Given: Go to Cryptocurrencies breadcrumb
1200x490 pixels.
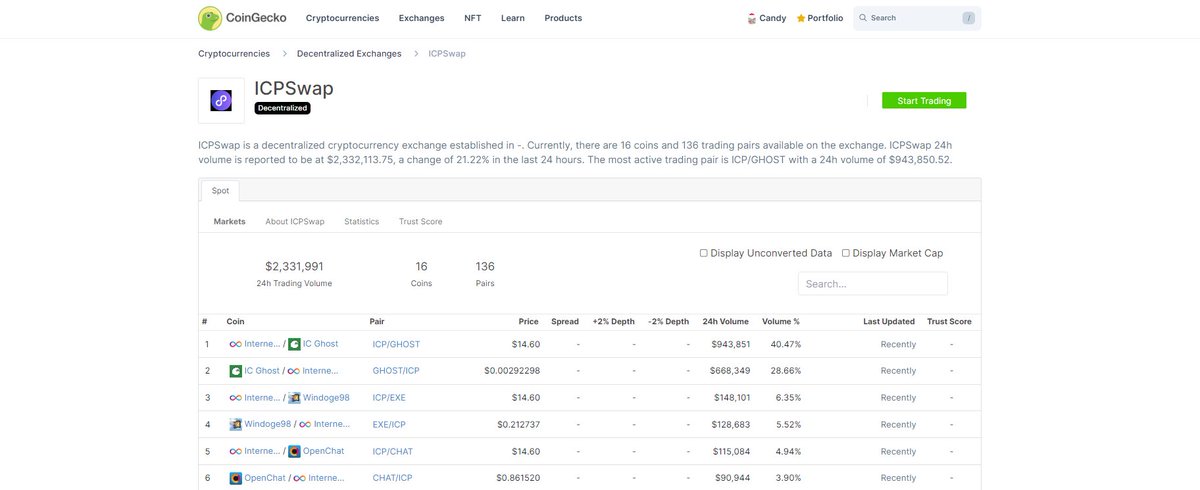Looking at the screenshot, I should (234, 53).
